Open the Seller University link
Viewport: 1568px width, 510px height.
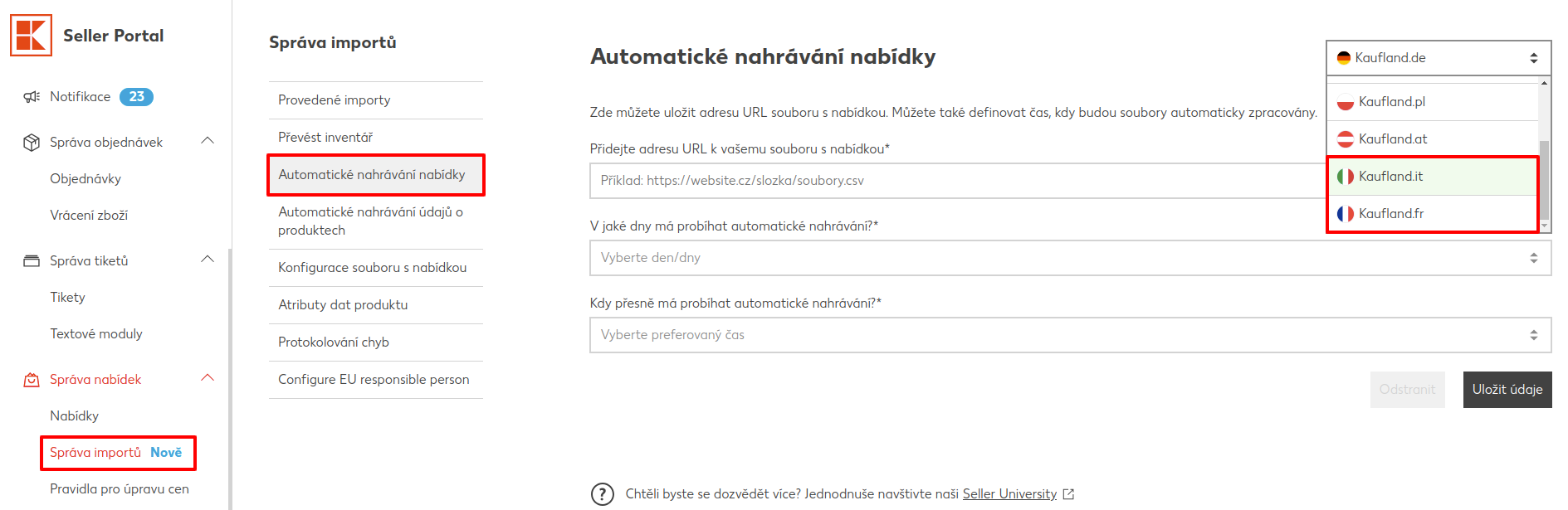(1009, 494)
